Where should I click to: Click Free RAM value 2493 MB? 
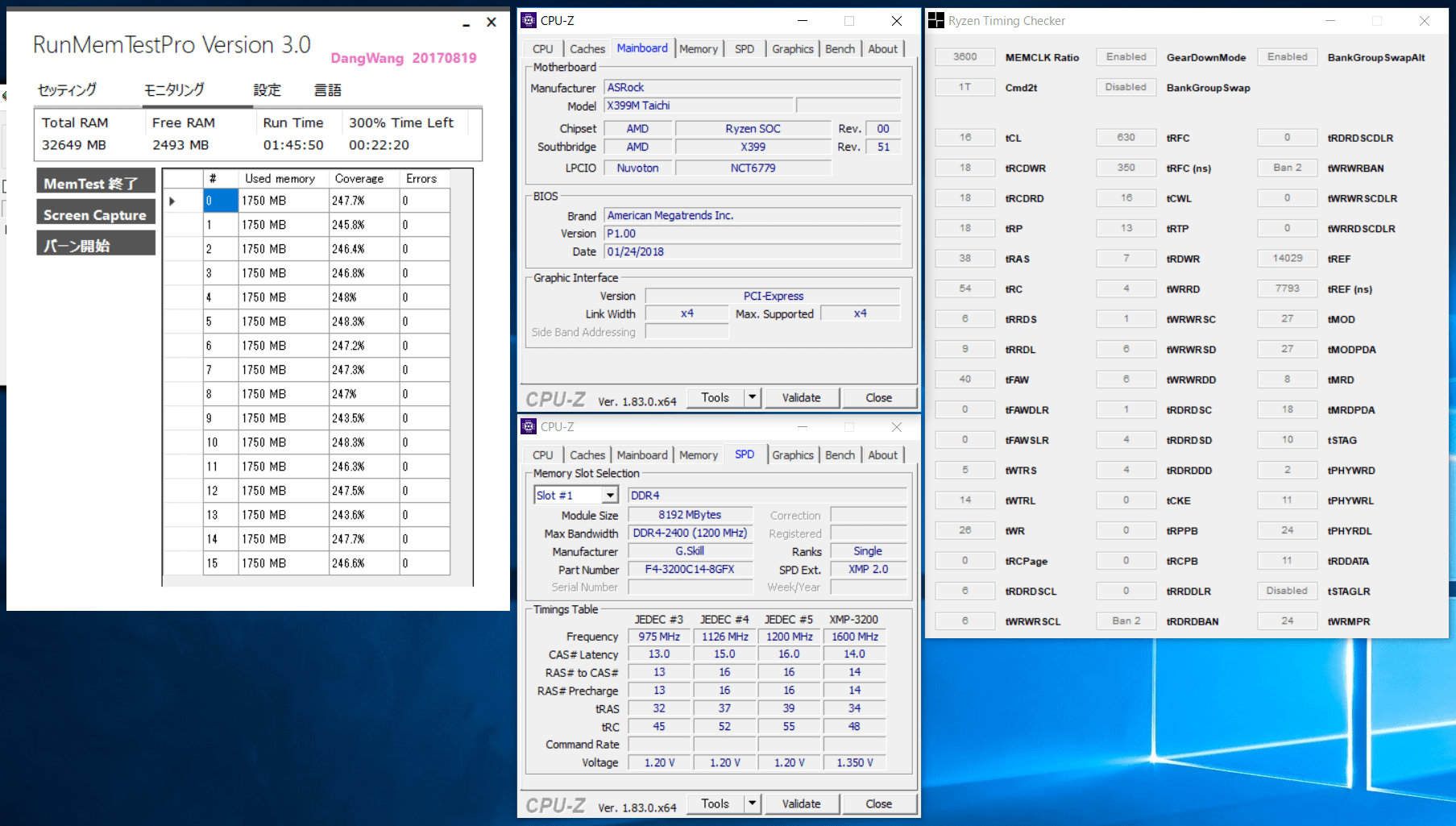pos(180,145)
